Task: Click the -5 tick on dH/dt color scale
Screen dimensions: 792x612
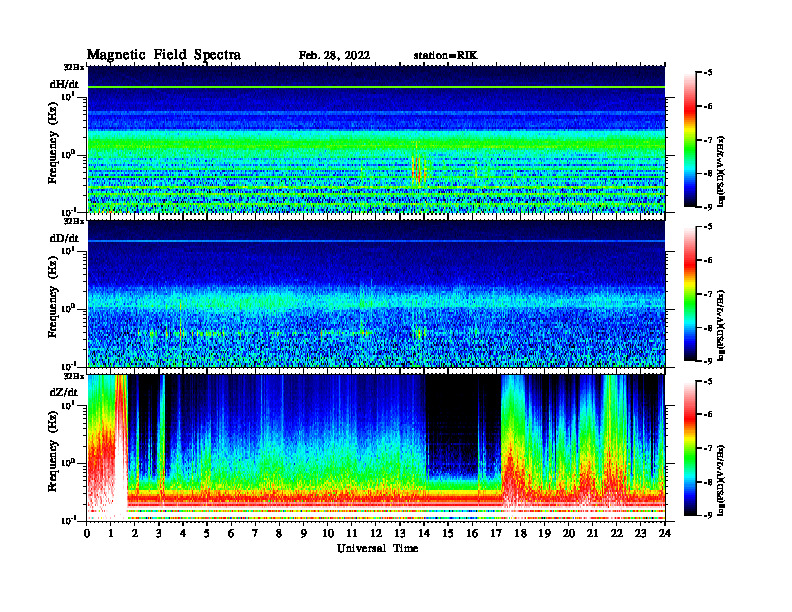Action: click(x=708, y=73)
